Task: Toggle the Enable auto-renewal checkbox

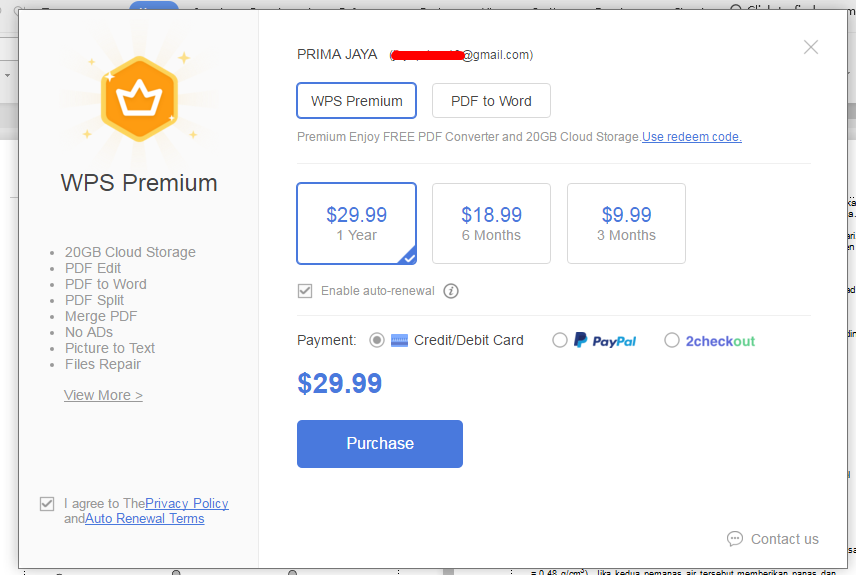Action: click(305, 291)
